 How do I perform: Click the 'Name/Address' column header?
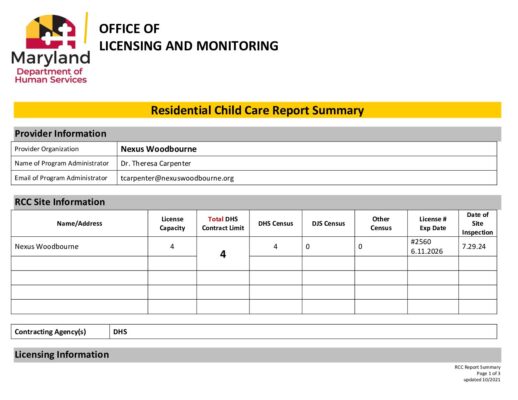(79, 223)
